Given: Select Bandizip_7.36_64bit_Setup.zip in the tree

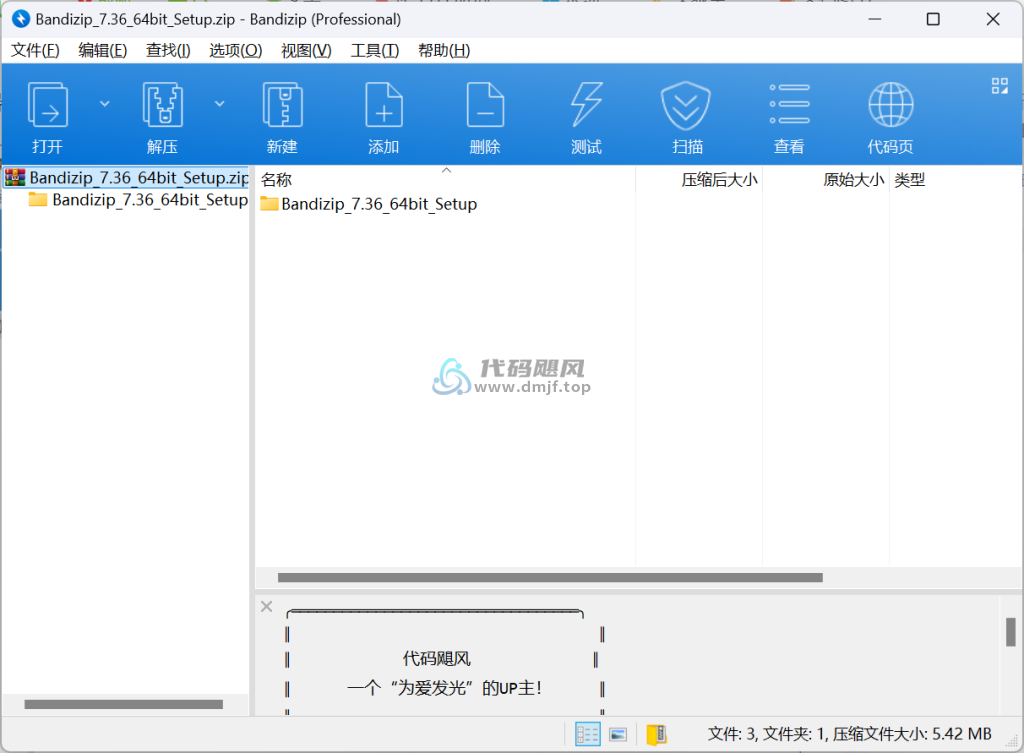Looking at the screenshot, I should coord(127,178).
